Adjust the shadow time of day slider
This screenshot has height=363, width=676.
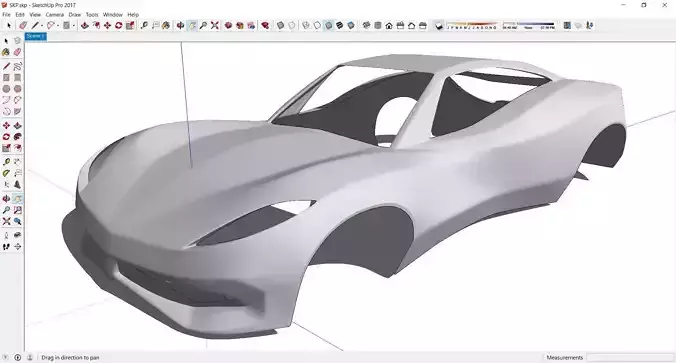click(x=529, y=26)
